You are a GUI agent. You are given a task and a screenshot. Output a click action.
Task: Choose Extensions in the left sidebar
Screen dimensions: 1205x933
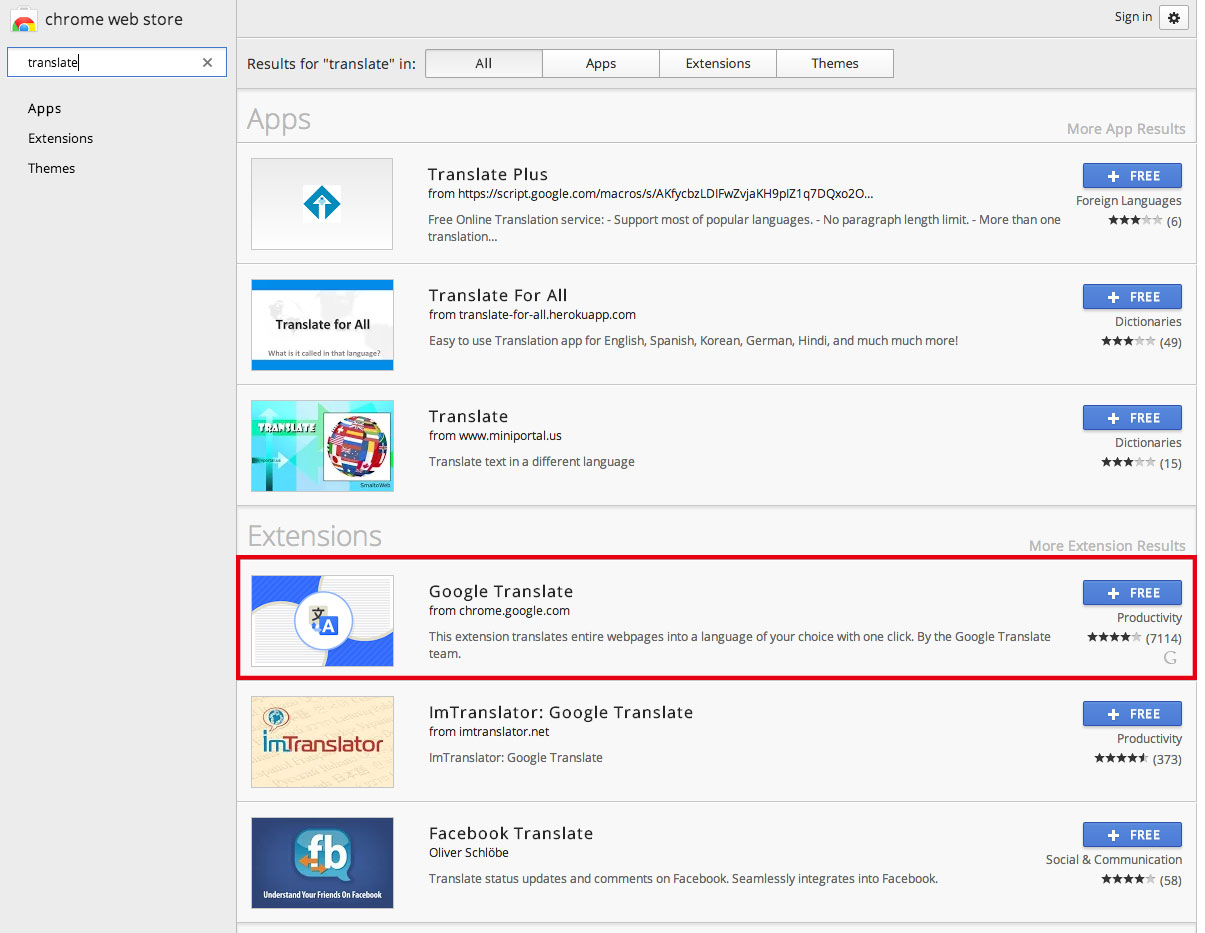[x=60, y=138]
